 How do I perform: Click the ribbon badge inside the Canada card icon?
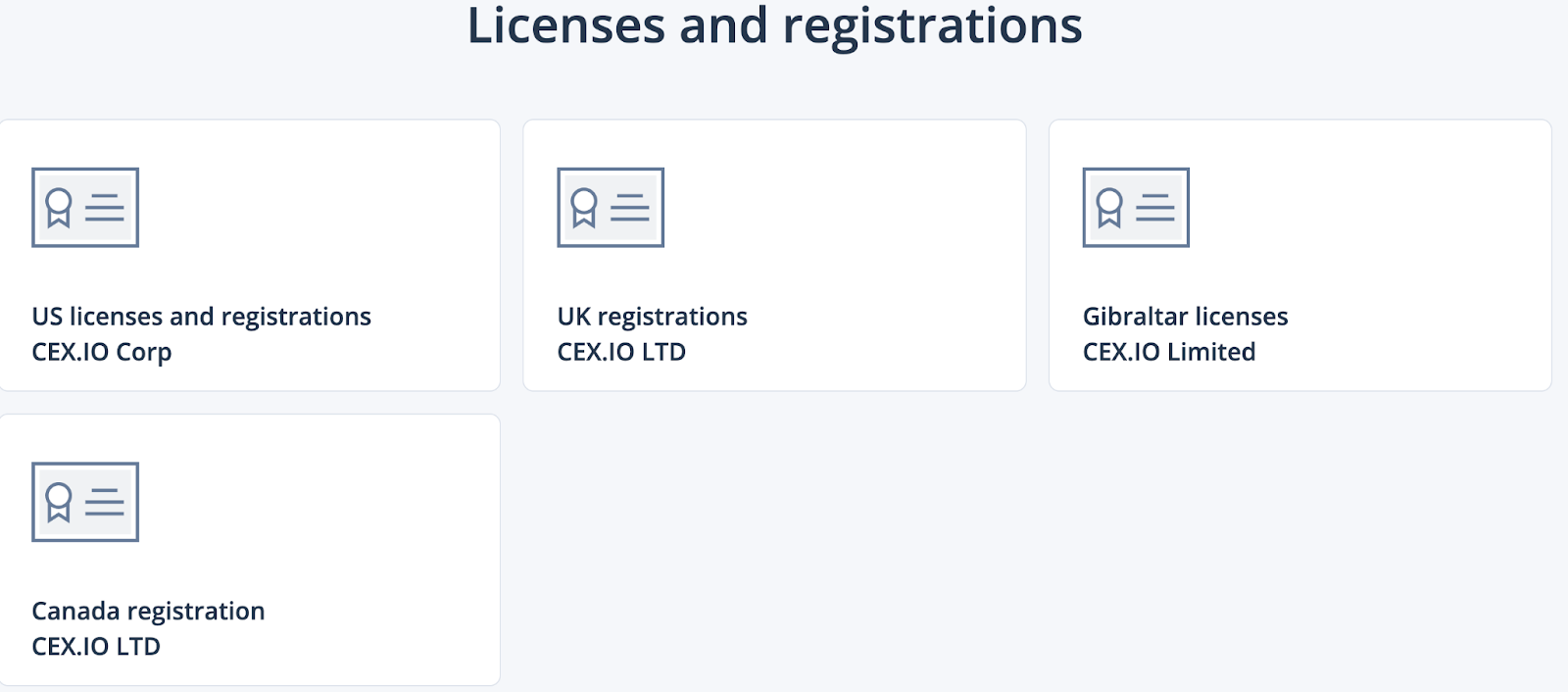pyautogui.click(x=59, y=503)
